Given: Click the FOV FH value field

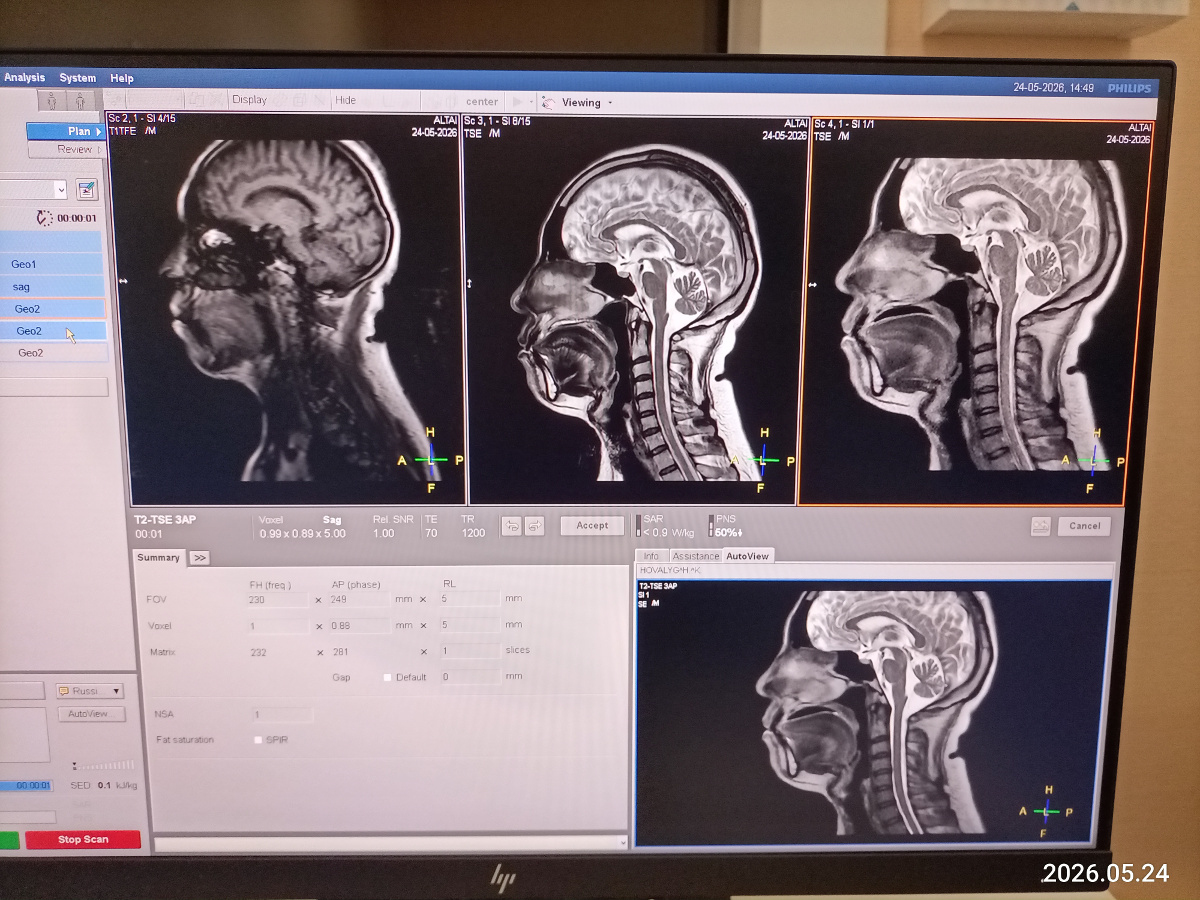Looking at the screenshot, I should pos(279,599).
